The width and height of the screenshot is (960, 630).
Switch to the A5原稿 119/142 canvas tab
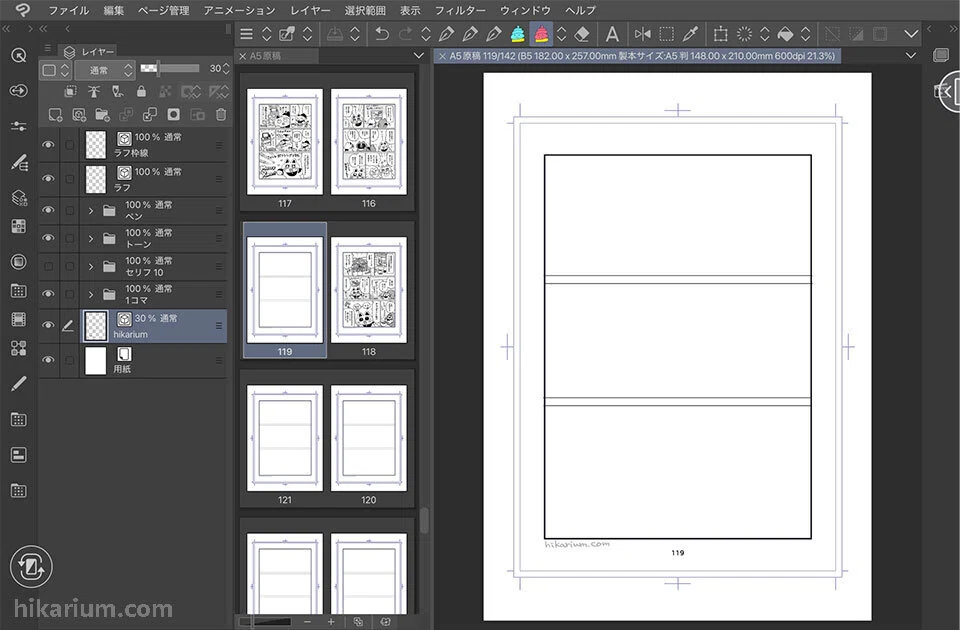[x=637, y=56]
